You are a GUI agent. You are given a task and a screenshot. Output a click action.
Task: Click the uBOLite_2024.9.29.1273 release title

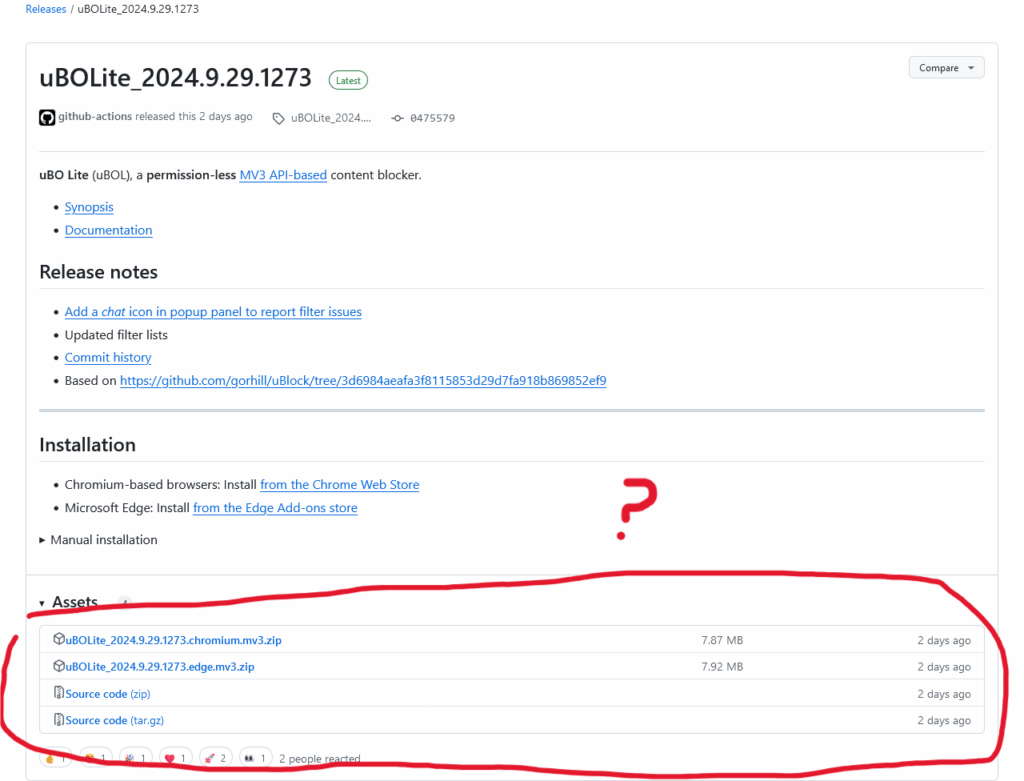click(x=176, y=78)
